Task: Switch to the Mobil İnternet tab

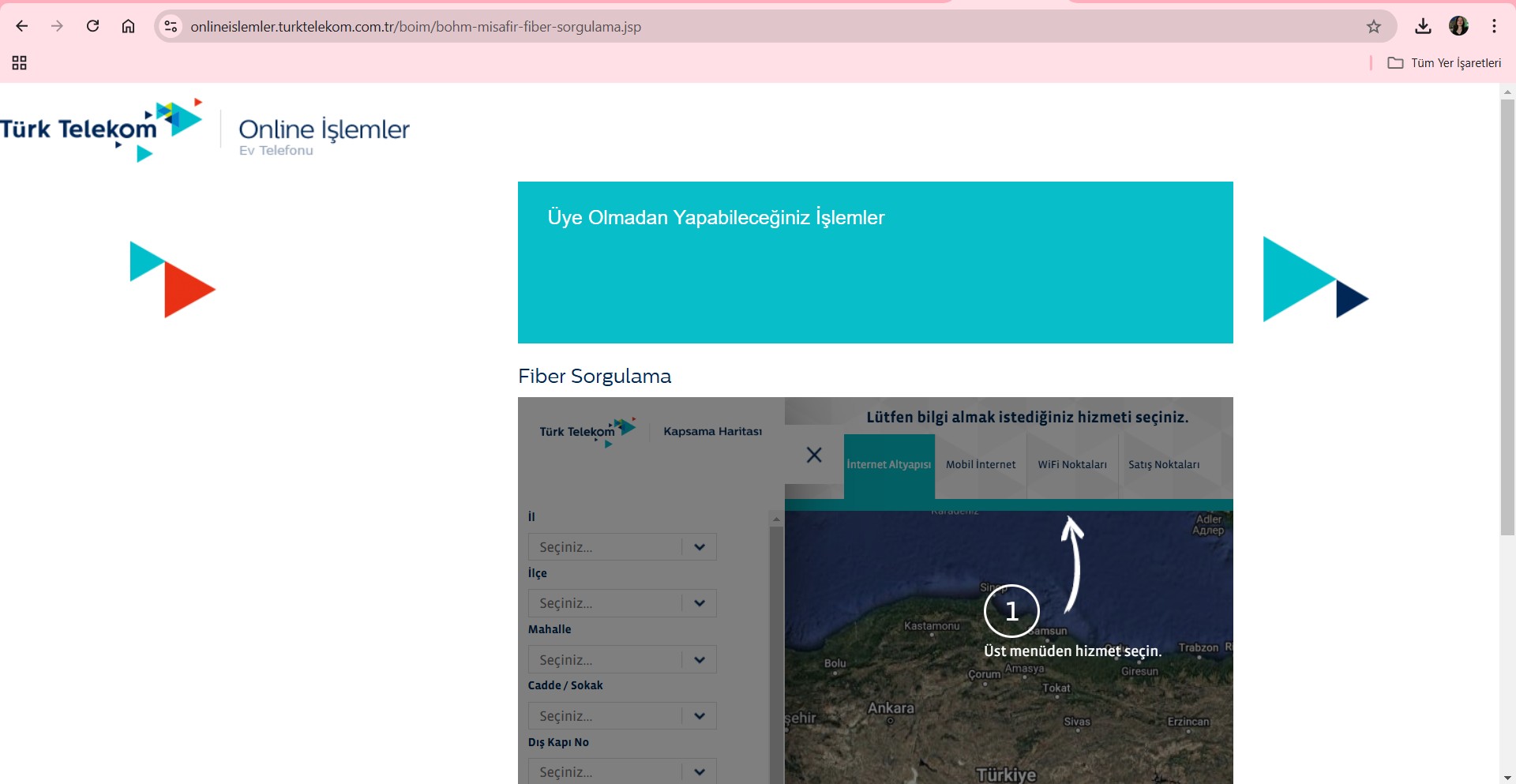Action: [x=981, y=464]
